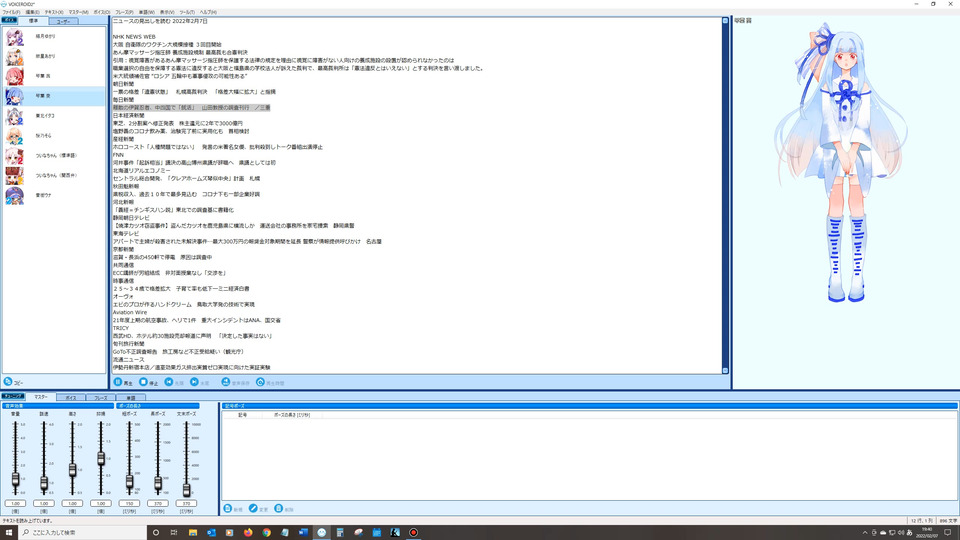Open the ヘルプ menu

(208, 12)
